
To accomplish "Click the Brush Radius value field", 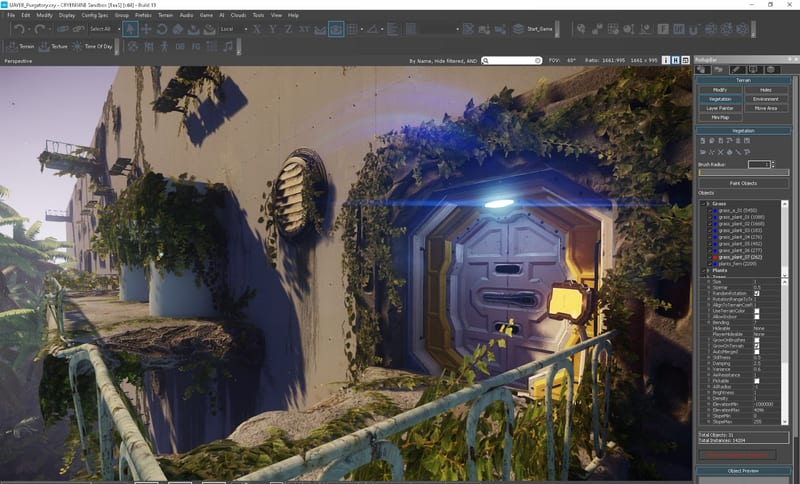I will [x=759, y=164].
